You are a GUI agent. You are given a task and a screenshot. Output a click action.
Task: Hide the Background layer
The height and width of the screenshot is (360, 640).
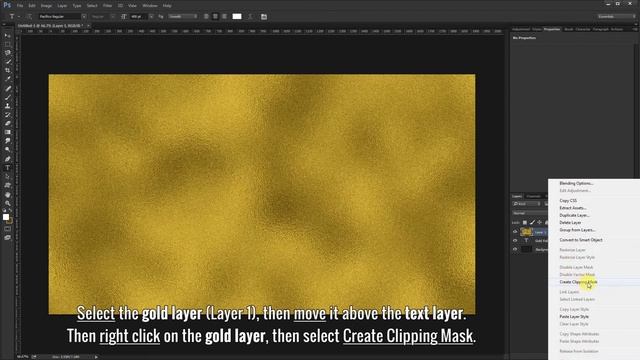click(515, 249)
